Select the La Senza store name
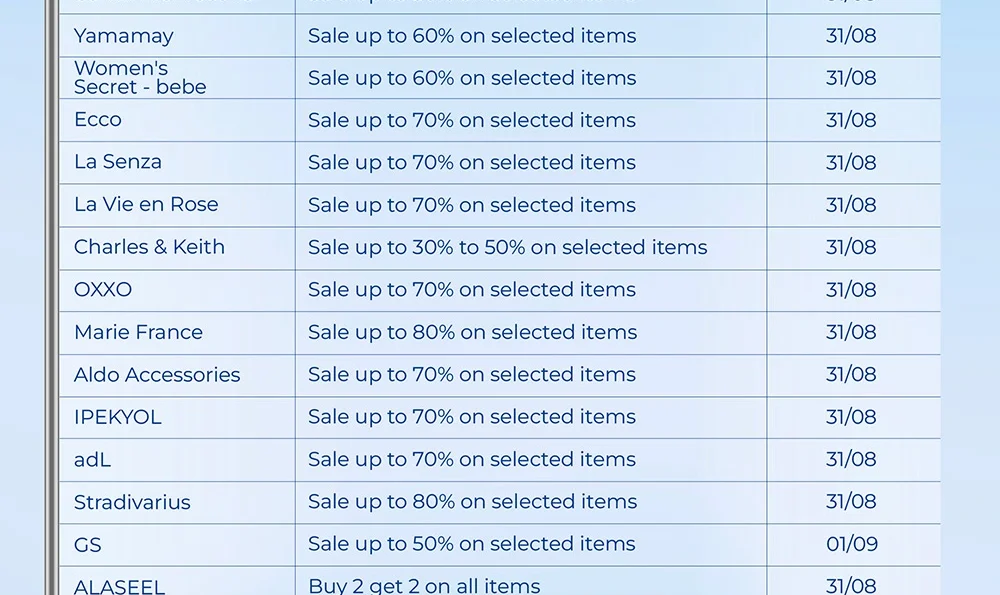 [118, 162]
